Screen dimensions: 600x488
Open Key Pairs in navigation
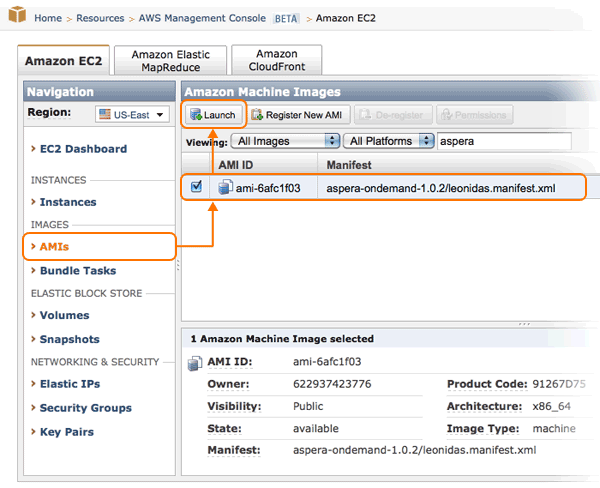pyautogui.click(x=67, y=432)
